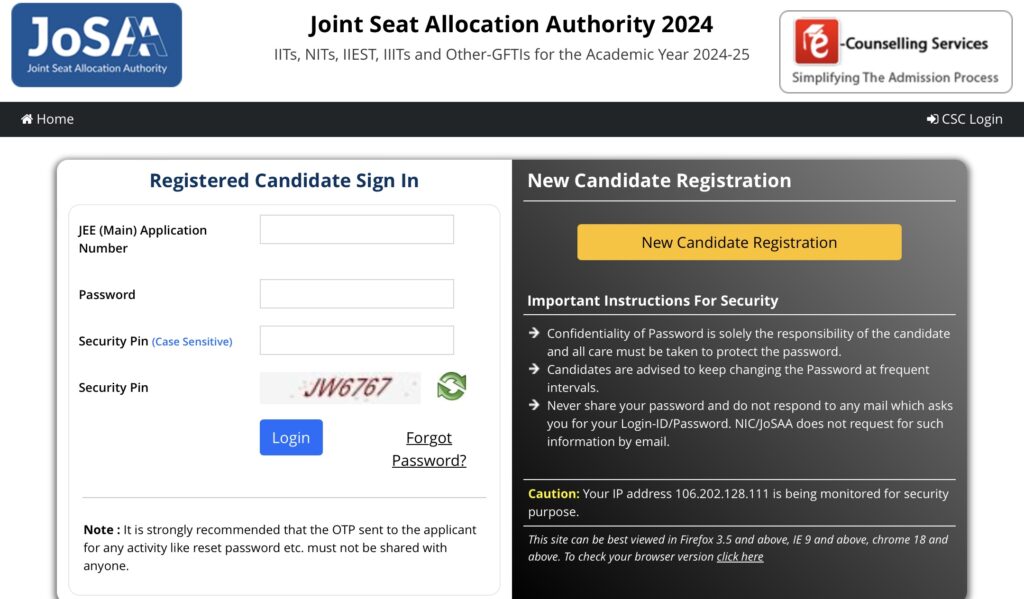This screenshot has height=599, width=1024.
Task: Click the CSC Login arrow icon
Action: (933, 119)
